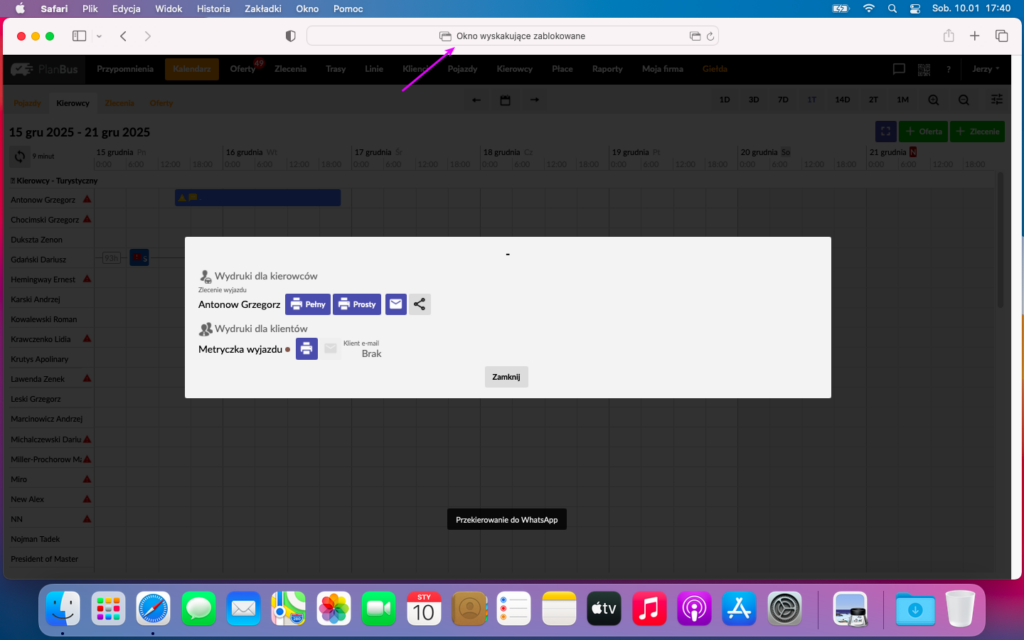Reload the page in Safari

[710, 36]
